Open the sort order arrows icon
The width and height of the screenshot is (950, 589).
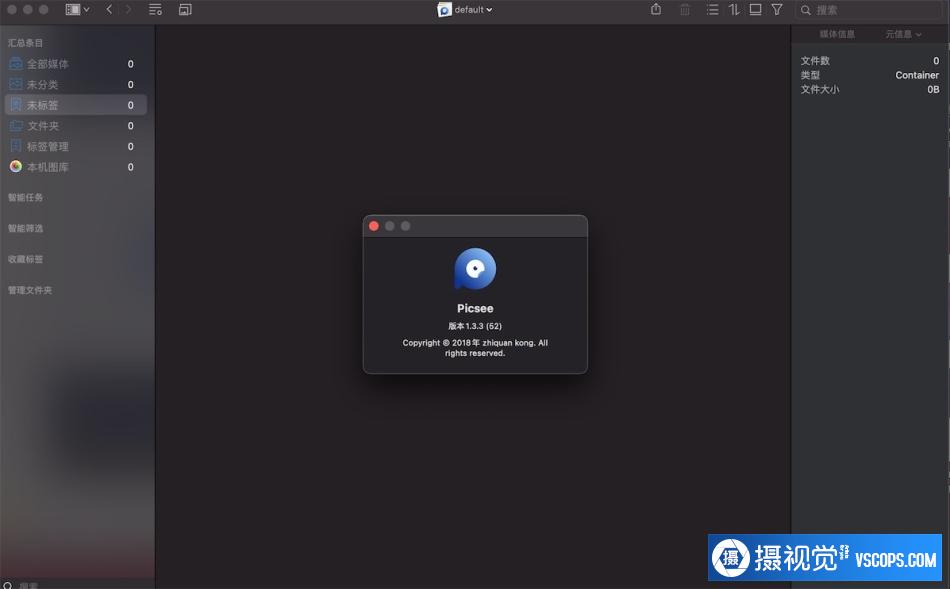click(734, 10)
